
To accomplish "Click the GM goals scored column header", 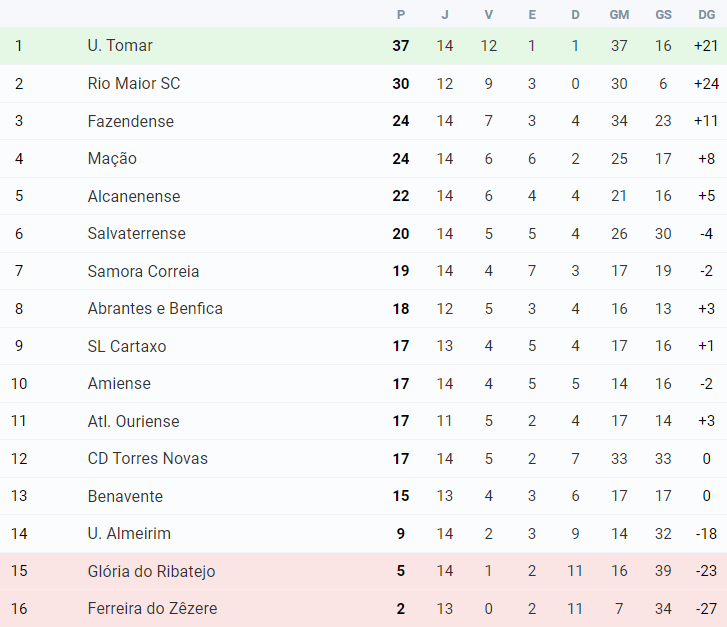I will point(619,14).
